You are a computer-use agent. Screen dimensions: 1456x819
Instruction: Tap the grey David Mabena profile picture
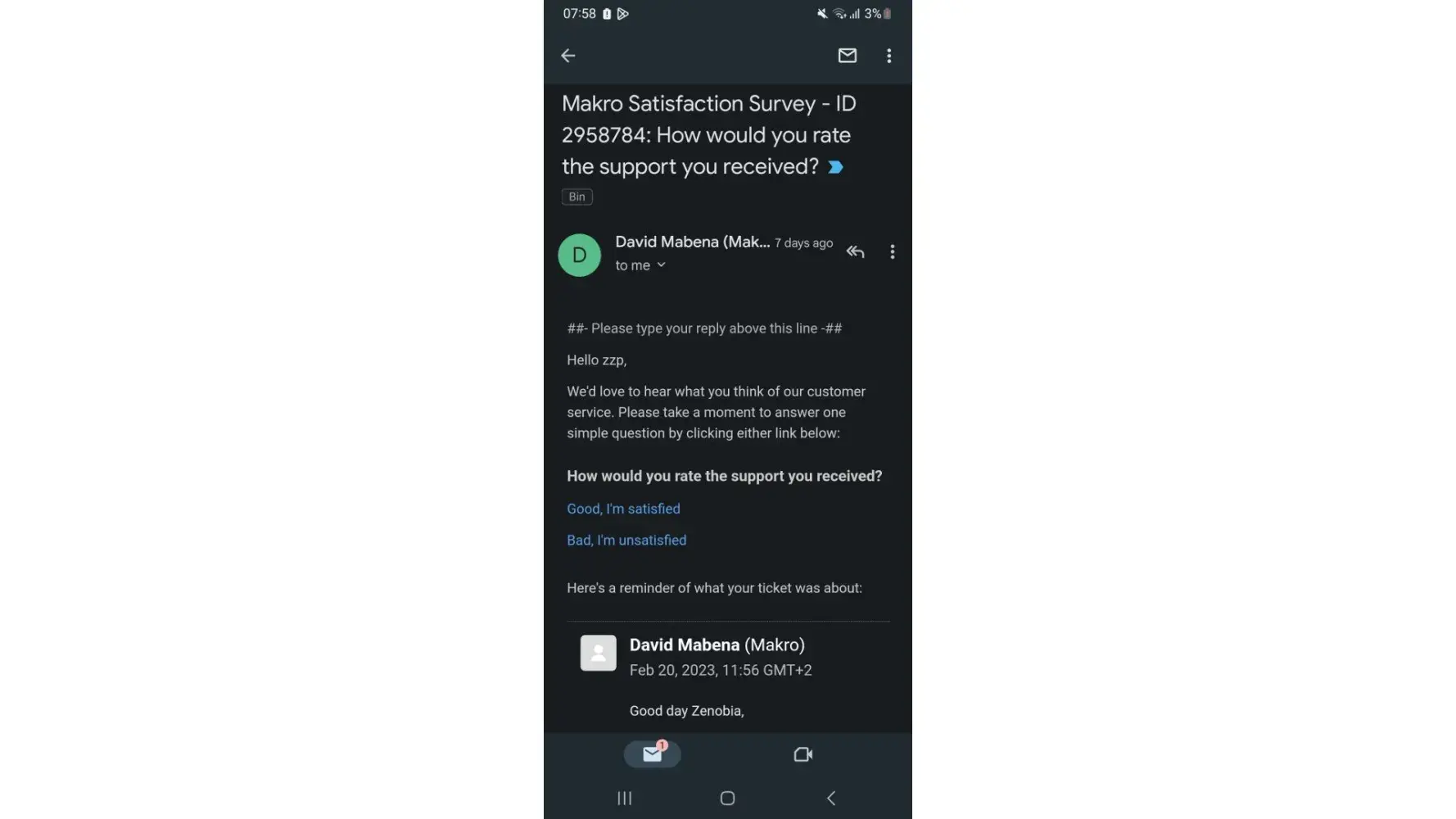[598, 654]
